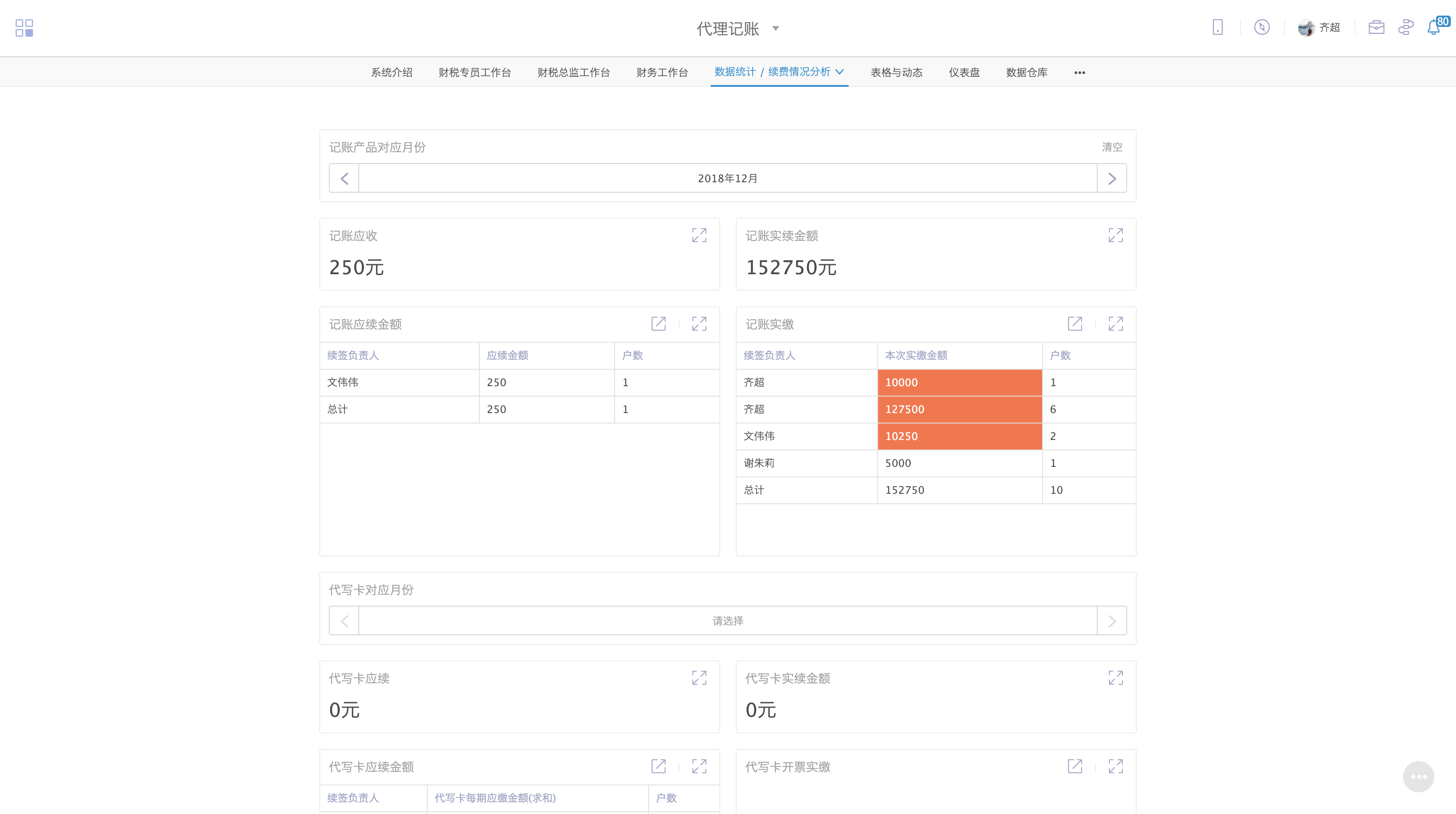The image size is (1456, 814).
Task: Click the 齐超 user avatar
Action: [1305, 28]
